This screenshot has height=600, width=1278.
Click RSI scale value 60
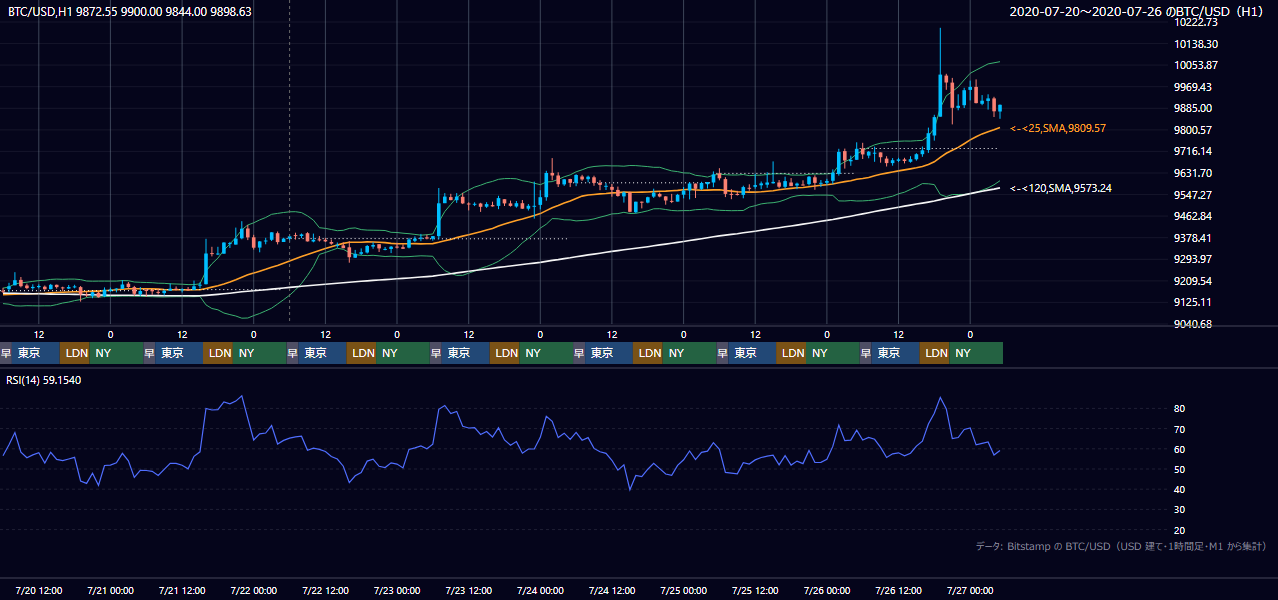pyautogui.click(x=1180, y=449)
